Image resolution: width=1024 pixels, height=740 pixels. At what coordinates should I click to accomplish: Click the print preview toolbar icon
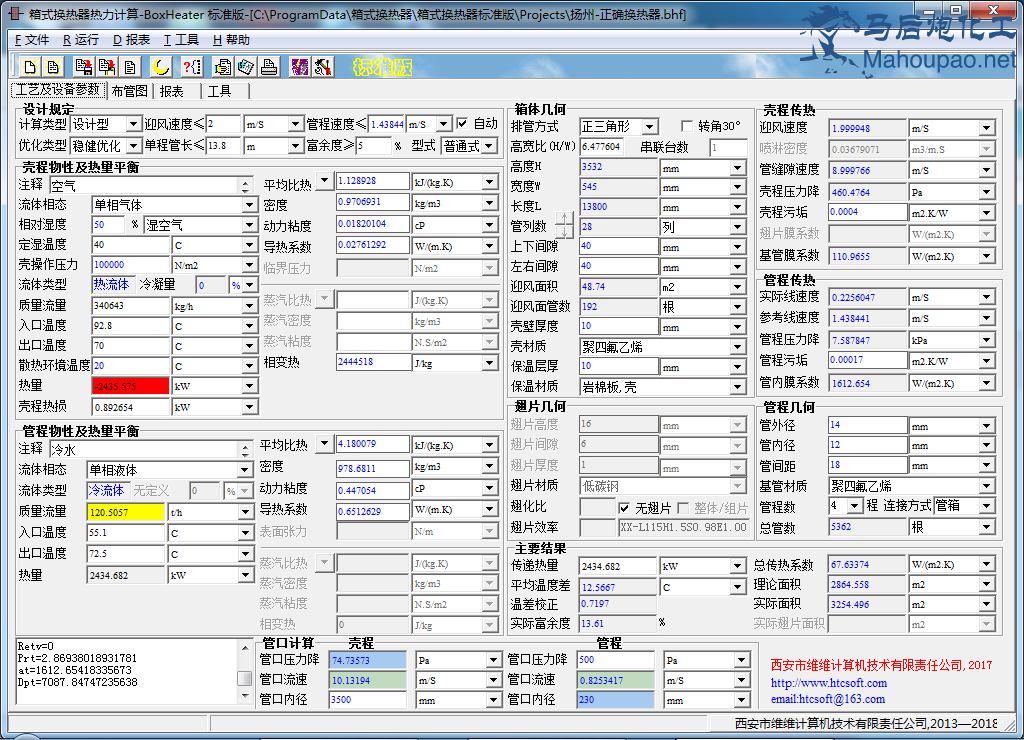pyautogui.click(x=223, y=67)
